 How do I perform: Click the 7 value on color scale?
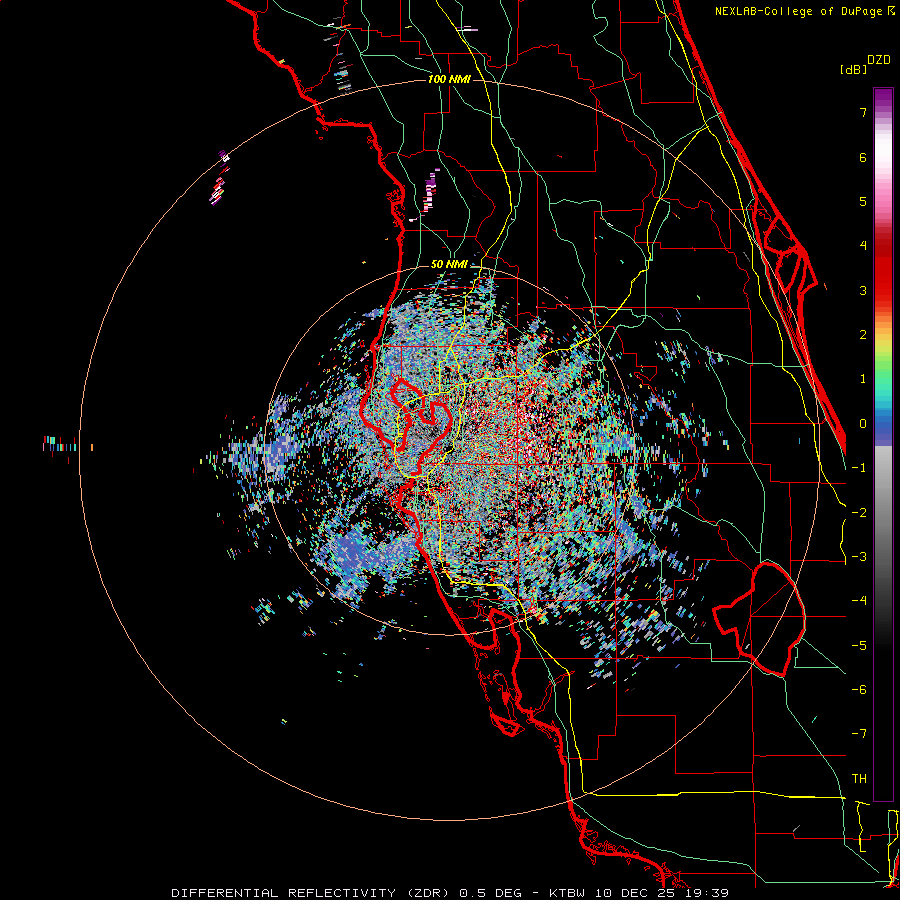click(x=863, y=112)
